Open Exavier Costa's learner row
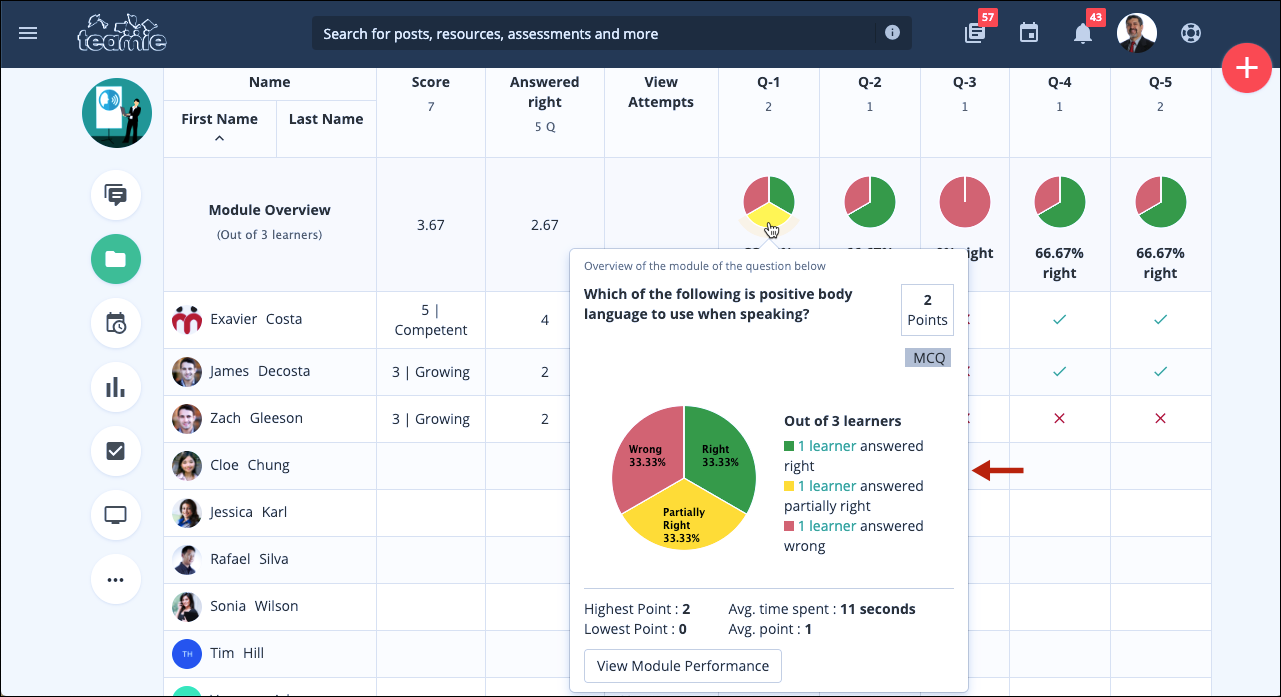 click(x=687, y=320)
